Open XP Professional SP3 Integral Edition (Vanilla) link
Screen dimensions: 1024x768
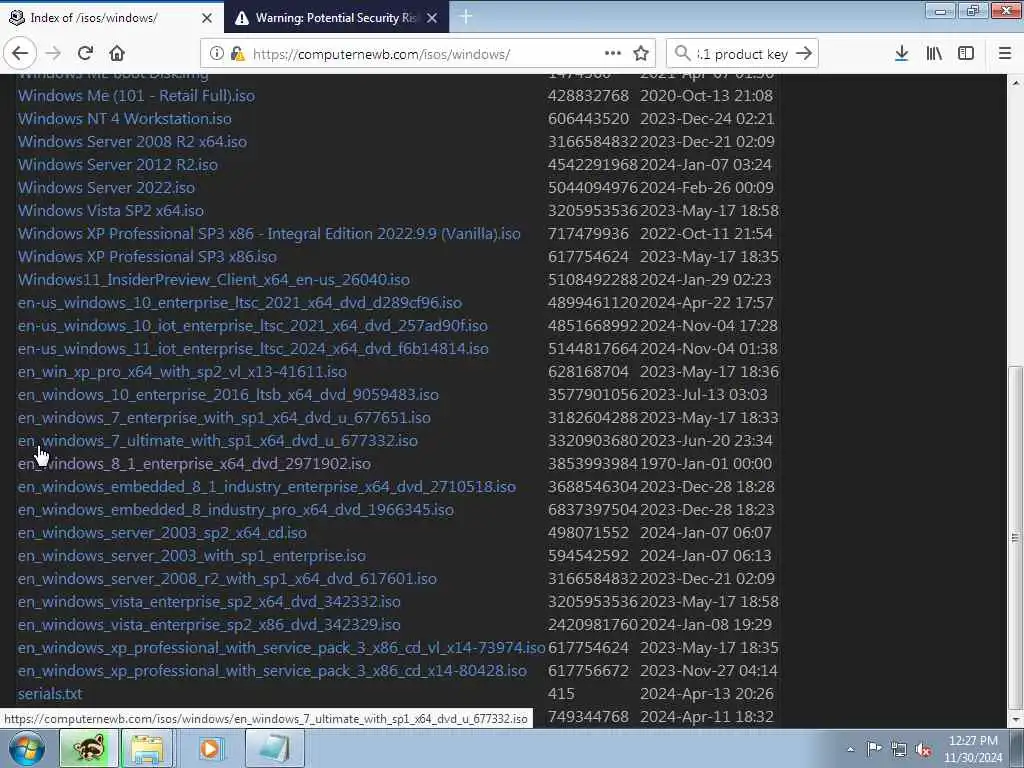pos(269,234)
